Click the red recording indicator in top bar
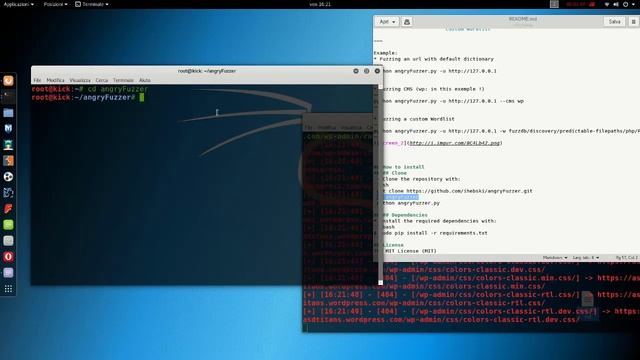The width and height of the screenshot is (640, 360). (580, 4)
